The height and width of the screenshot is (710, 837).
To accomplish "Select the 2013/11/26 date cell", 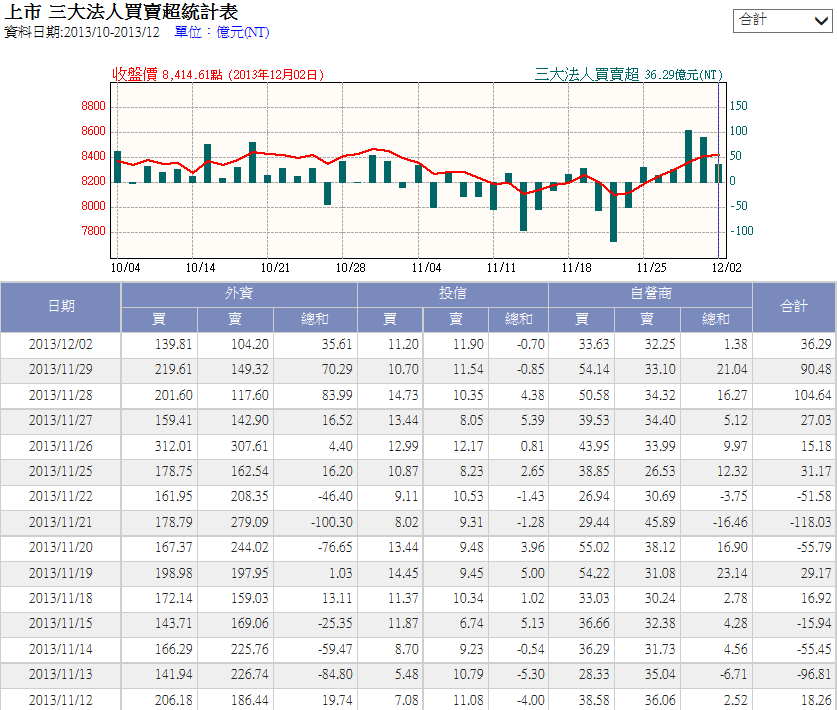I will point(61,446).
